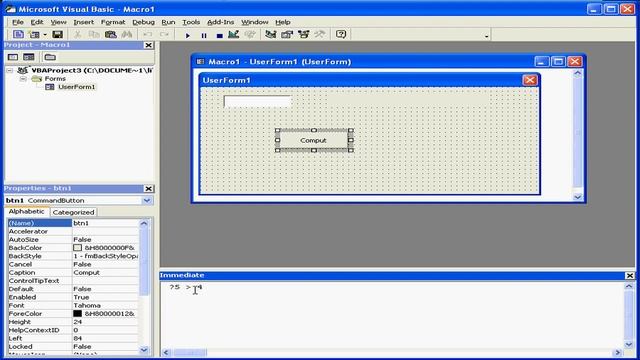Click the Reset stop icon

219,36
